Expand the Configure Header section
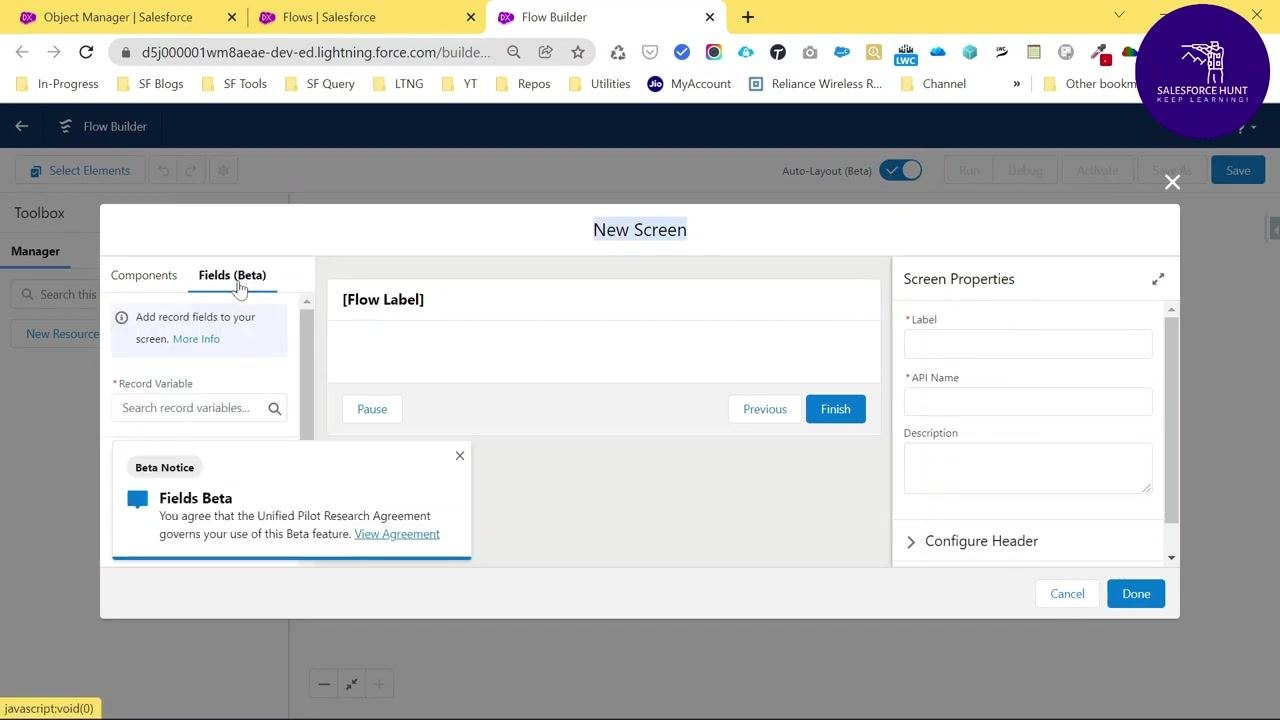1280x720 pixels. 971,541
